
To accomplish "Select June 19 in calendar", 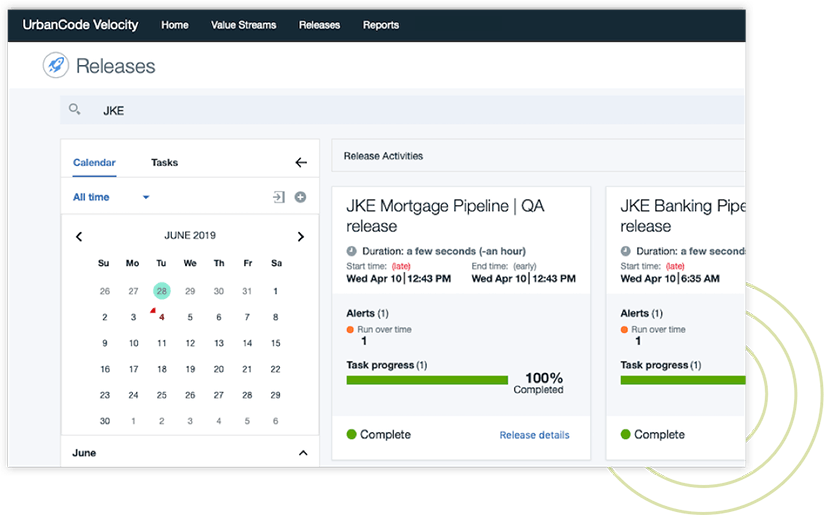I will [x=190, y=369].
